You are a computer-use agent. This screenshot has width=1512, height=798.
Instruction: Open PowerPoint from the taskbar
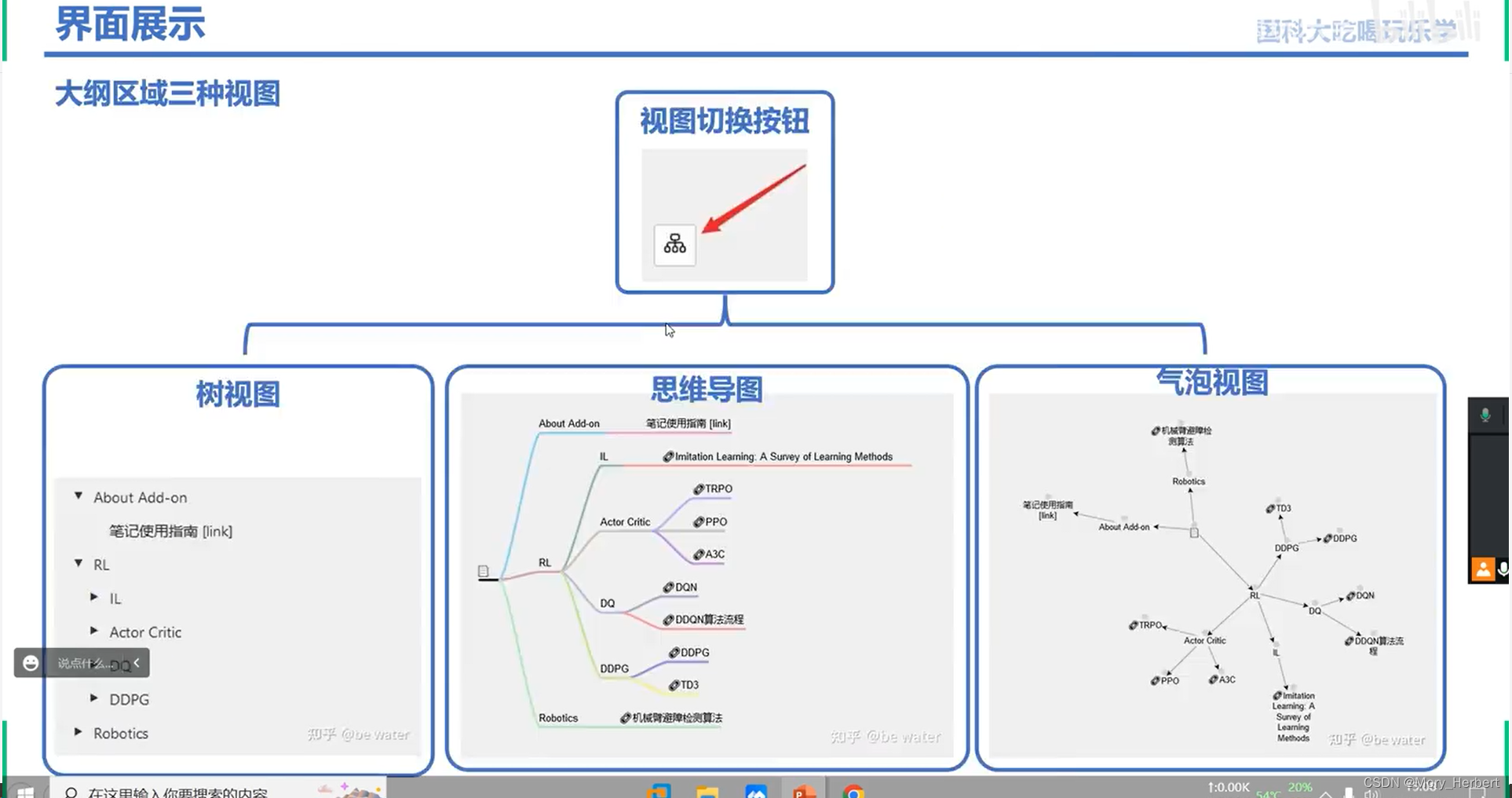pos(803,790)
